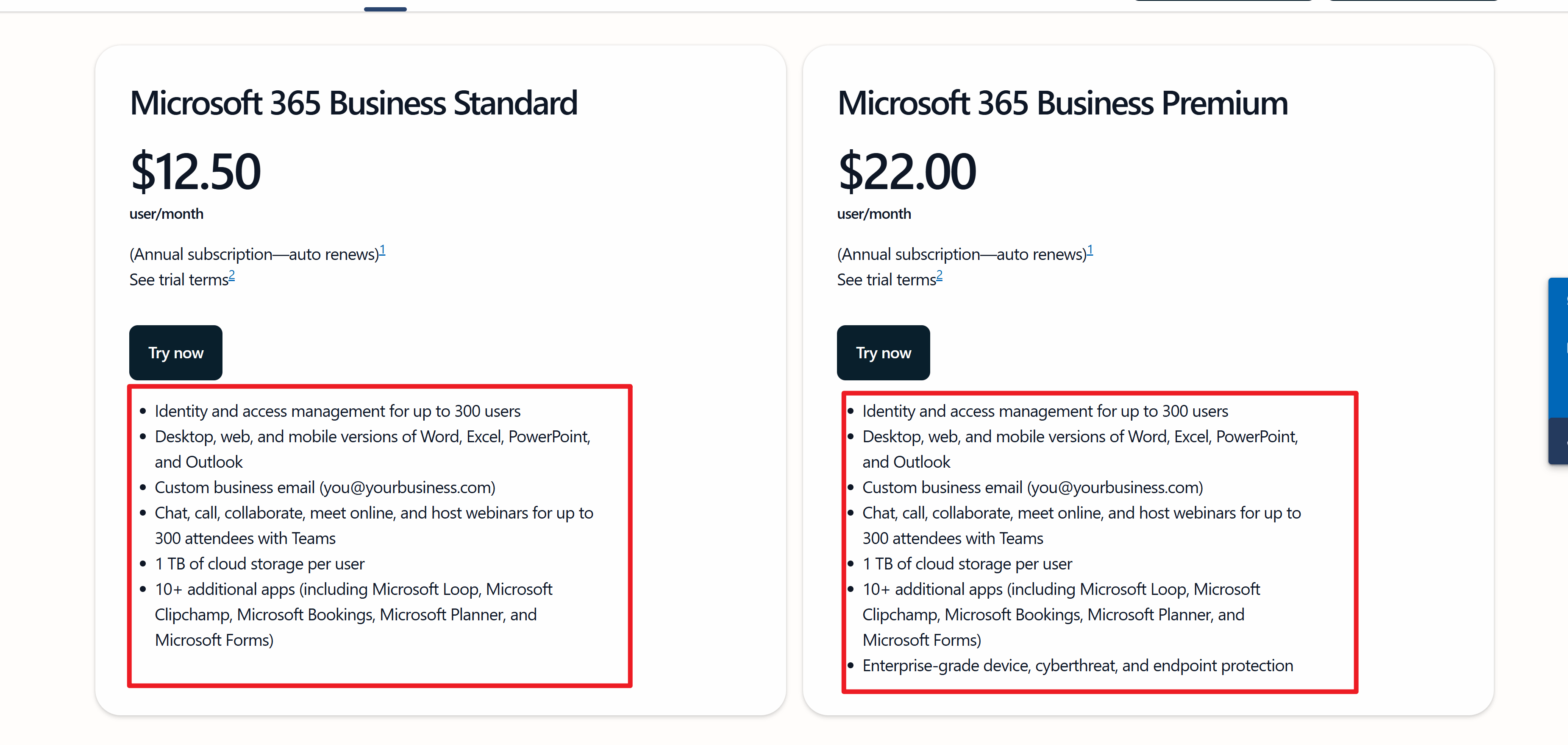The image size is (1568, 745).
Task: Click Premium's 10+ additional apps bullet
Action: coord(1061,615)
